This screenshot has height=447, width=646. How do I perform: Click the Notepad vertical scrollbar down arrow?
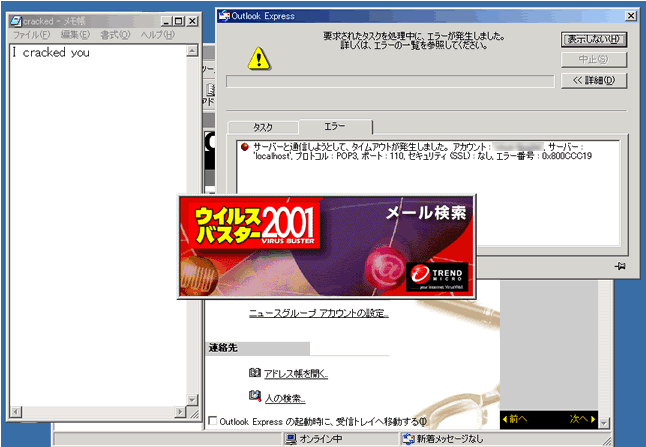[192, 400]
